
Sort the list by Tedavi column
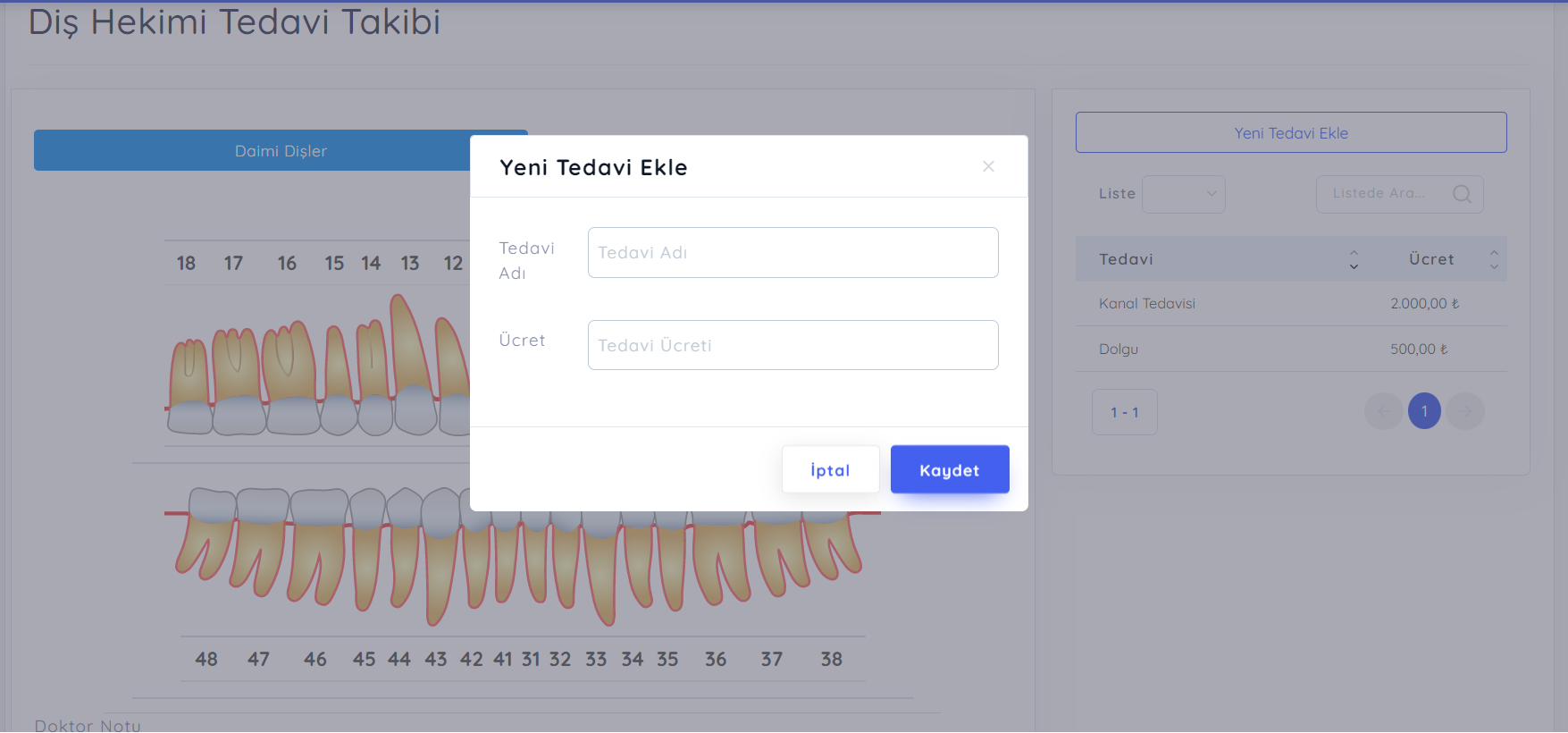(x=1354, y=259)
